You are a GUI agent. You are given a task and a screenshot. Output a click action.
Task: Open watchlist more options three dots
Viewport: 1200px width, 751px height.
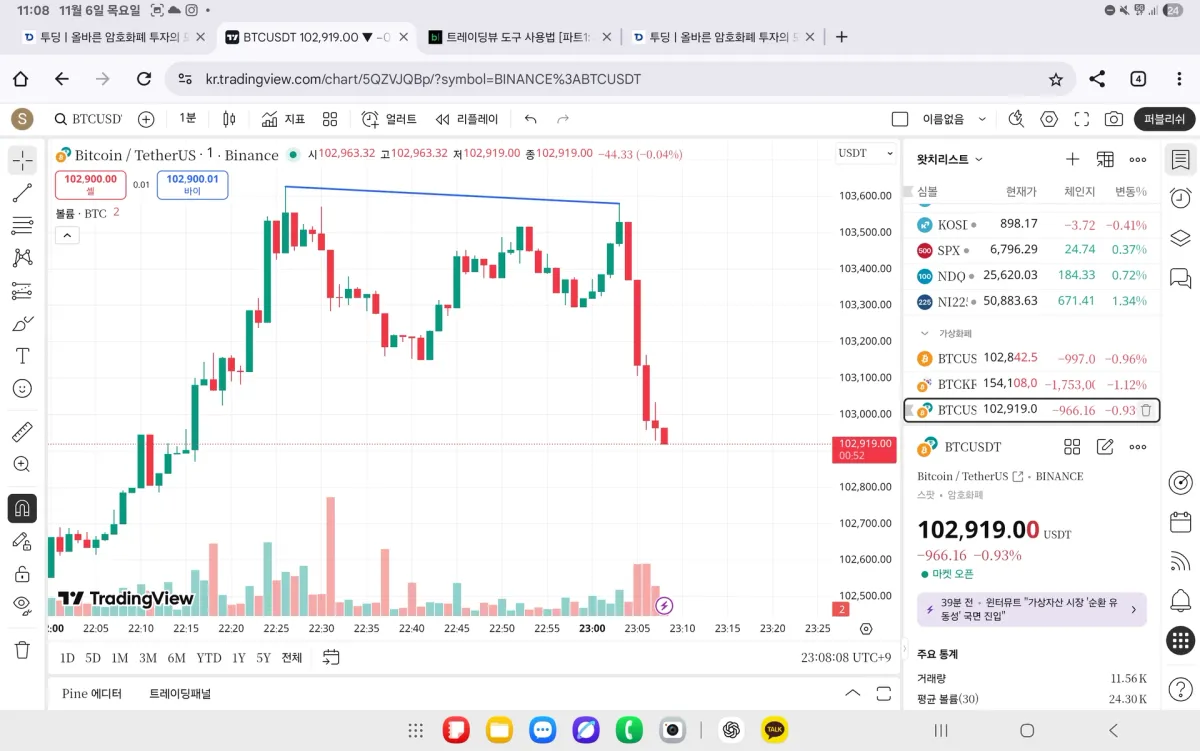1138,159
